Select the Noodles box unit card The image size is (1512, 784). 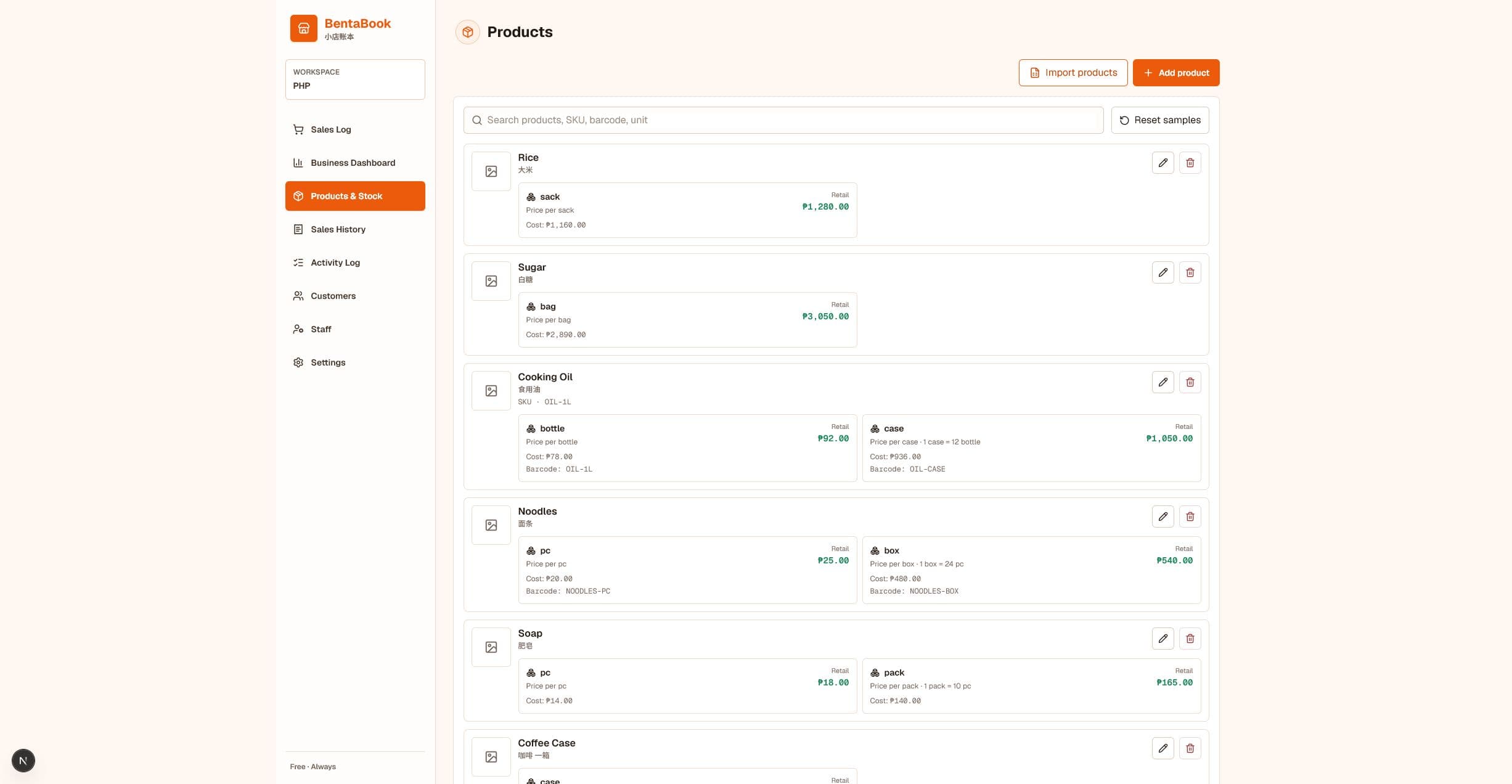(x=1031, y=570)
